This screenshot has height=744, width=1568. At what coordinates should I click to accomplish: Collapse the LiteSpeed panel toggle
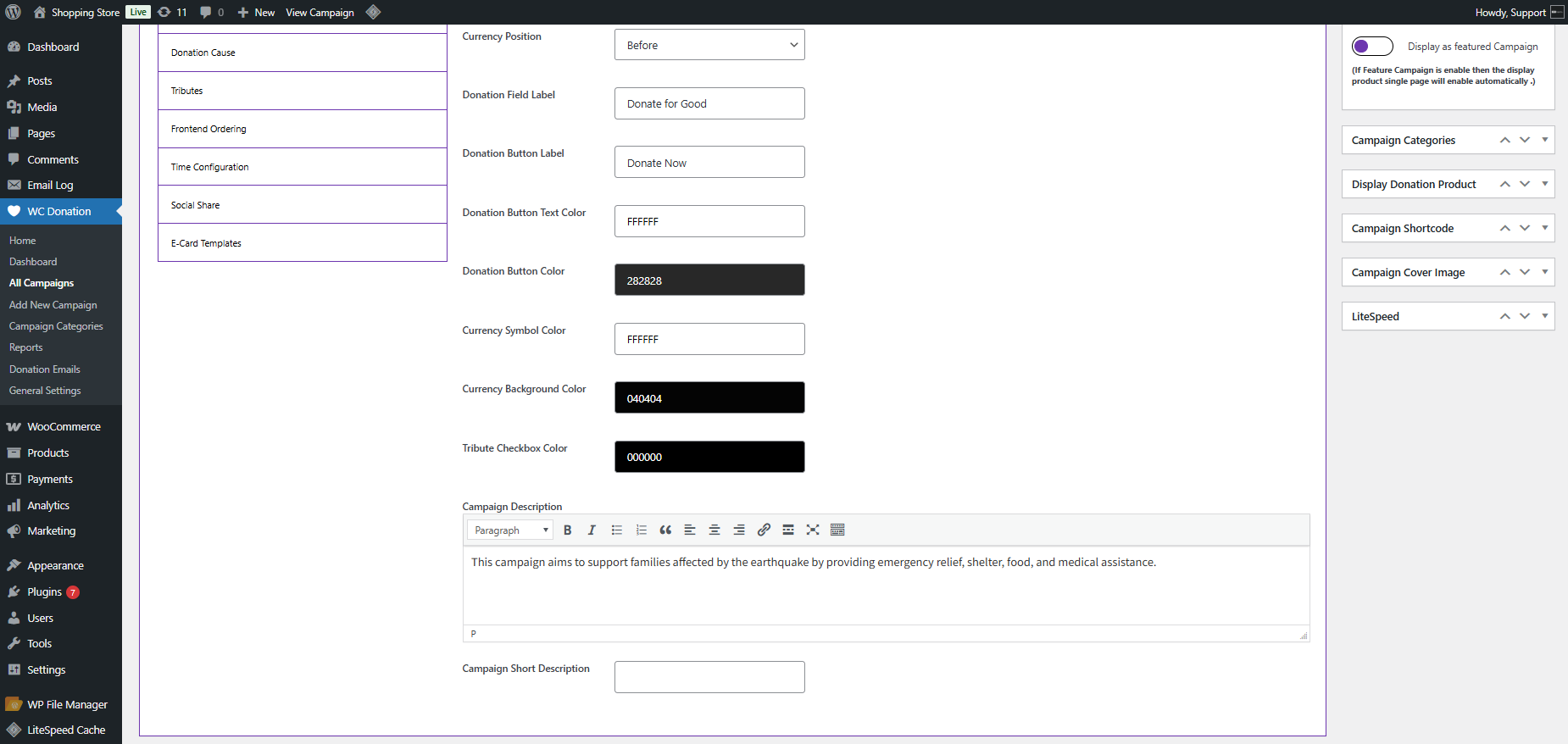pos(1544,316)
